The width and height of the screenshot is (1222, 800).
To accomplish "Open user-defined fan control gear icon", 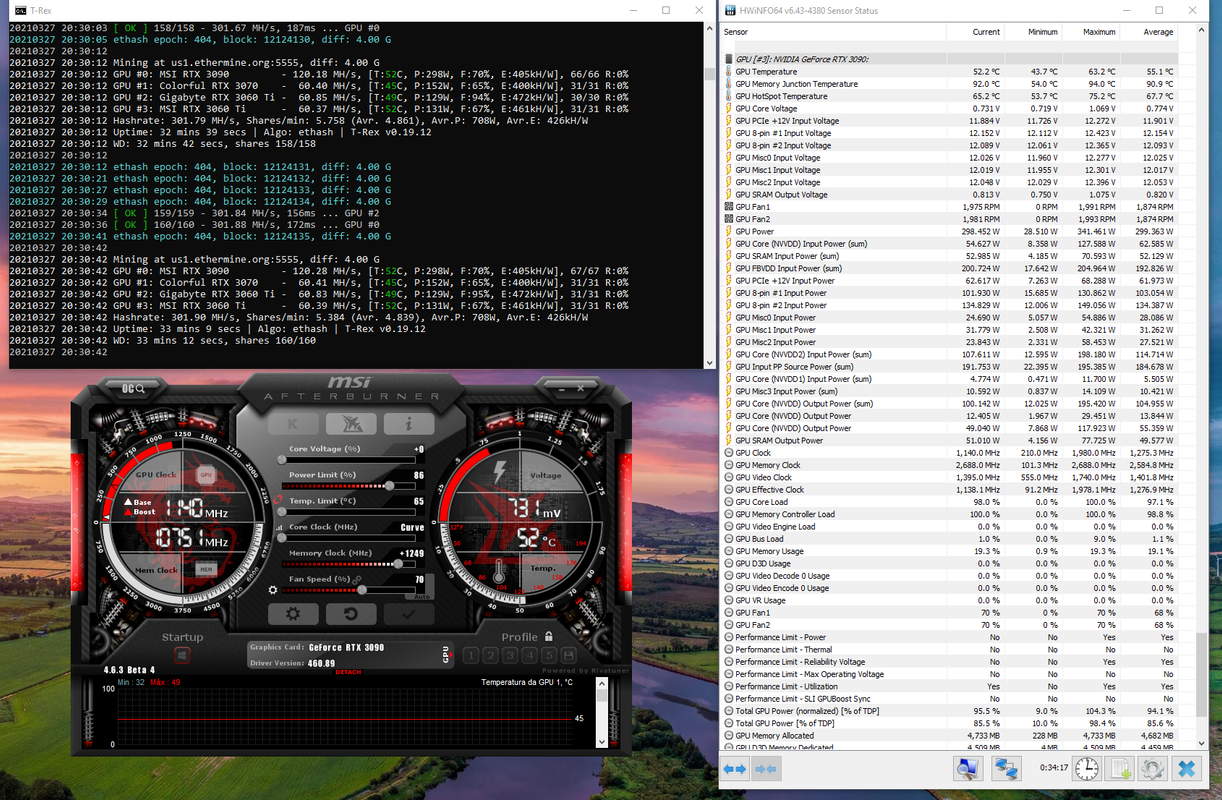I will [x=273, y=591].
